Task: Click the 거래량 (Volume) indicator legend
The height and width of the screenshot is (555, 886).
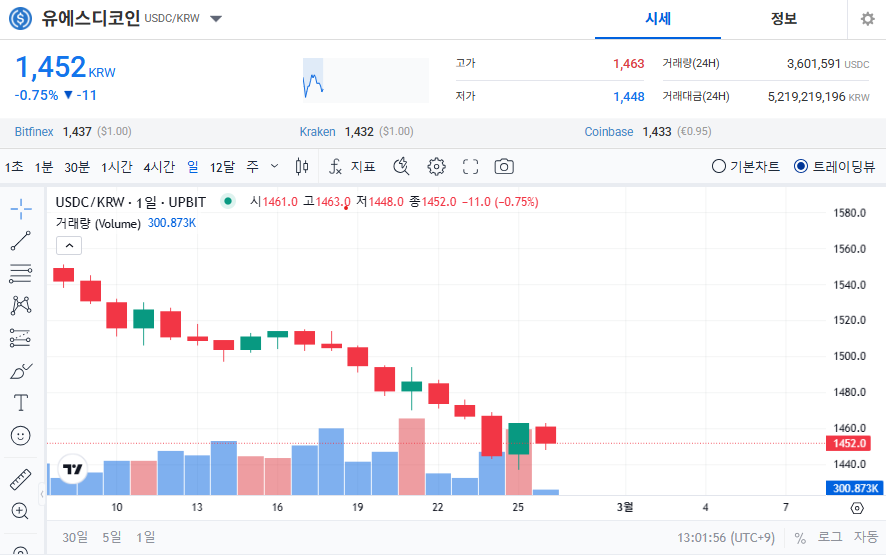Action: click(x=98, y=223)
